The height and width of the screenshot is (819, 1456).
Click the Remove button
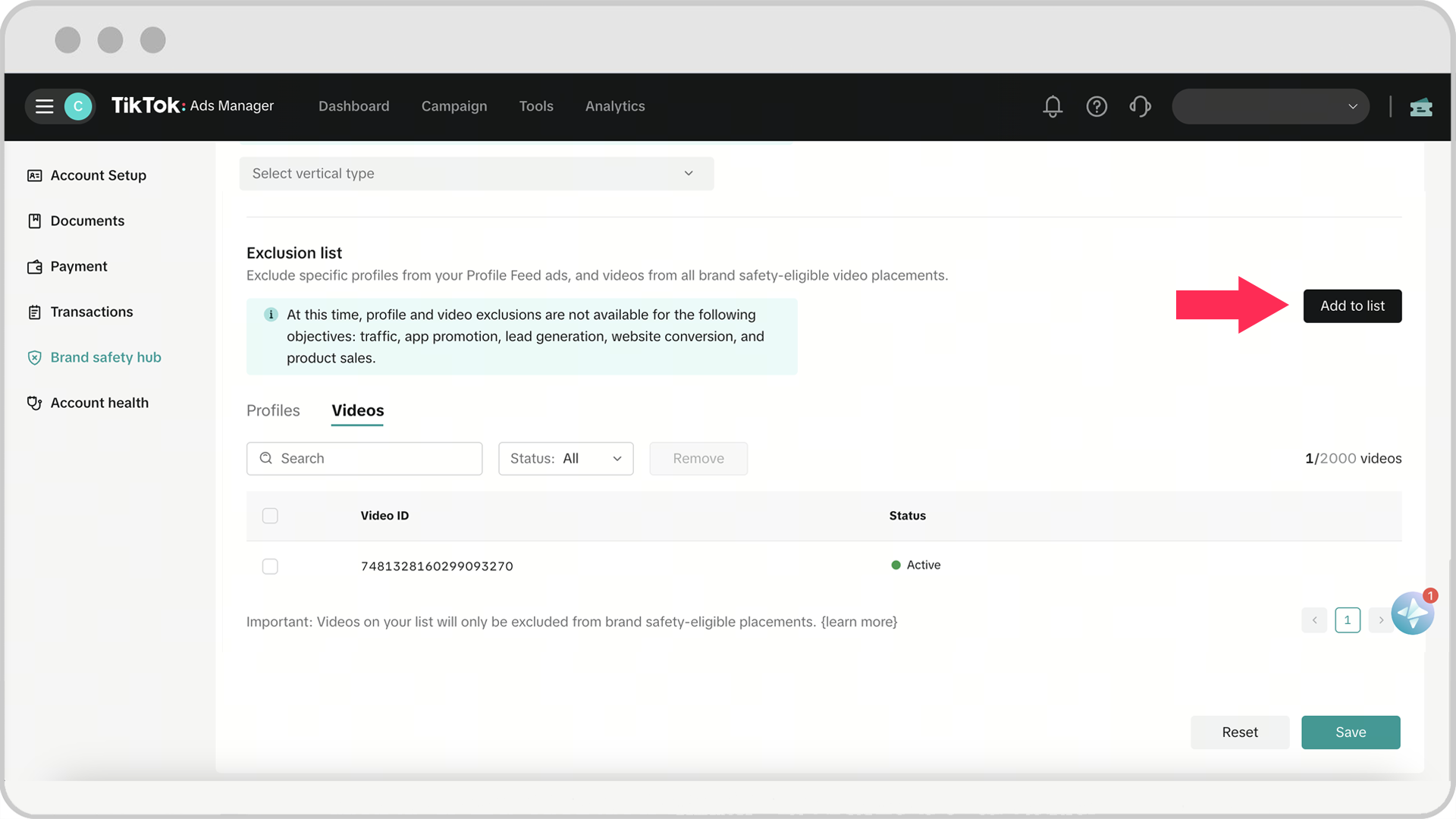click(698, 459)
